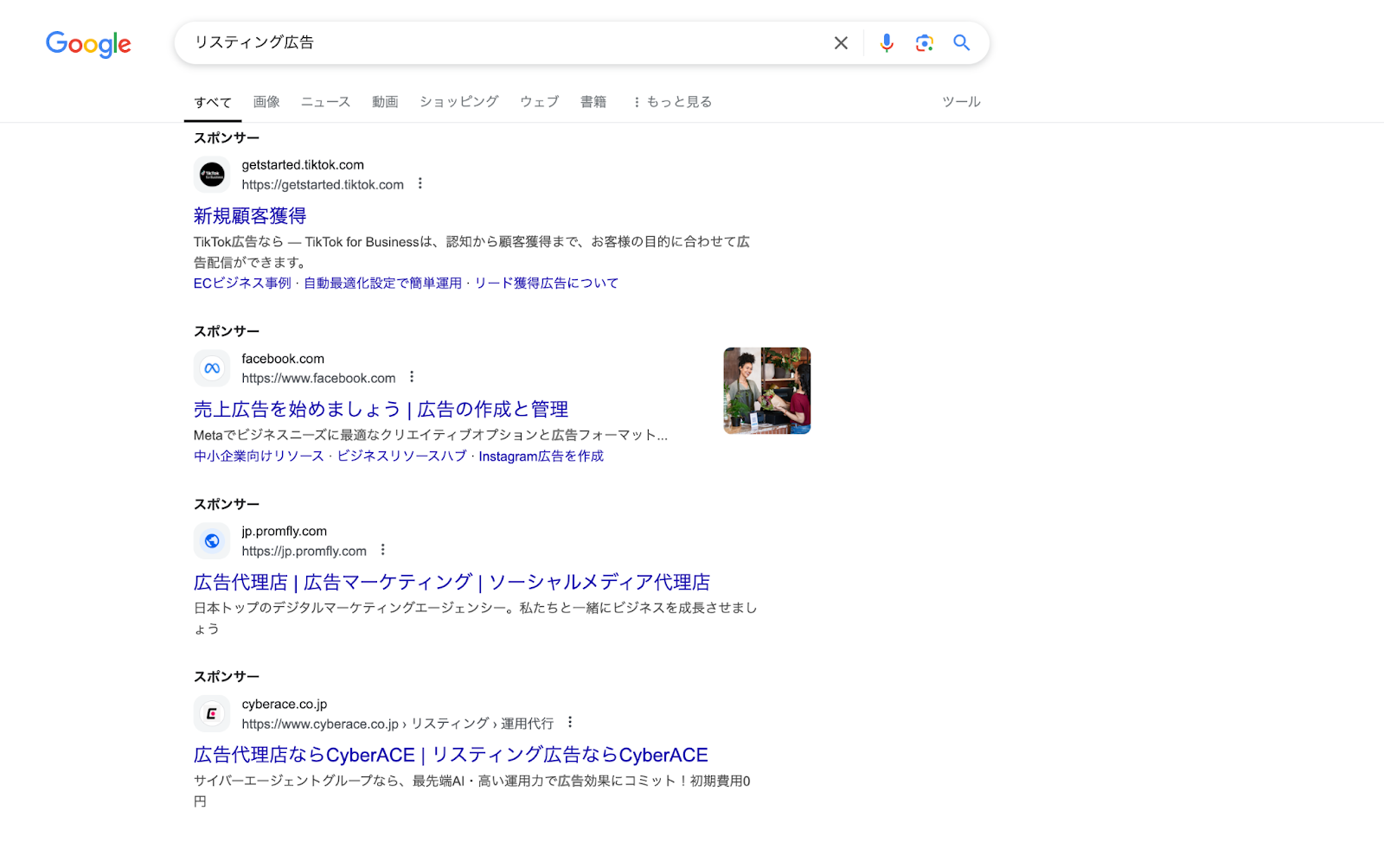Open the 自動最適化設定で簡単運用 sitelink
Viewport: 1384px width, 868px height.
click(x=382, y=284)
